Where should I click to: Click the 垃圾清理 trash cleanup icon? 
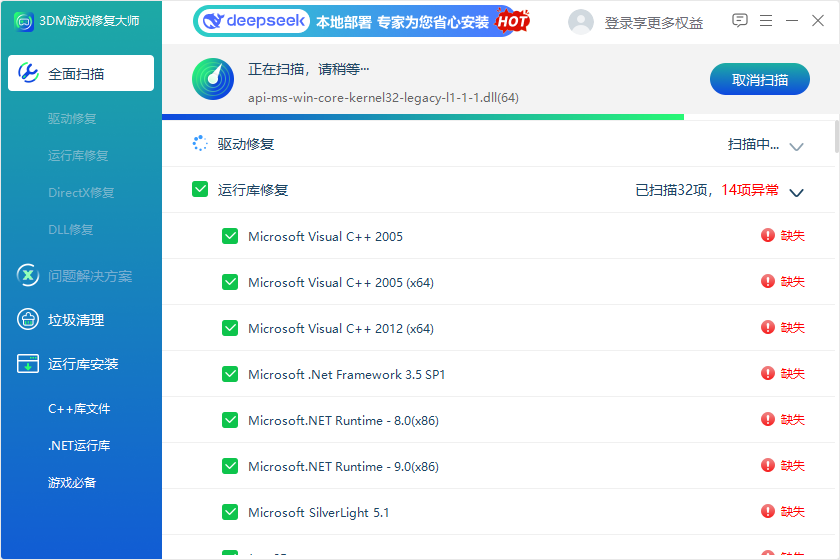click(x=28, y=320)
